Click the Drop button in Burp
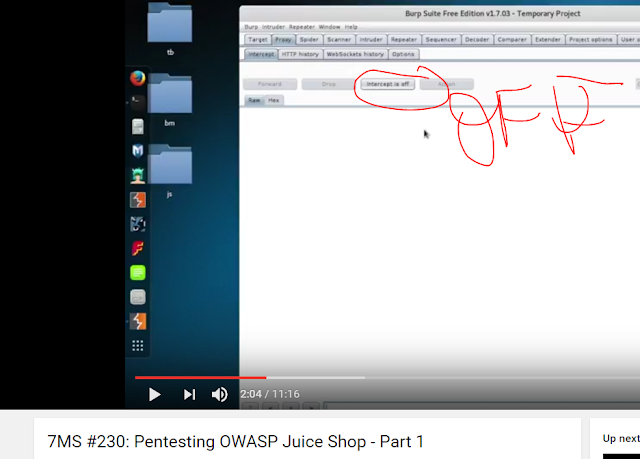640x459 pixels. (x=329, y=84)
